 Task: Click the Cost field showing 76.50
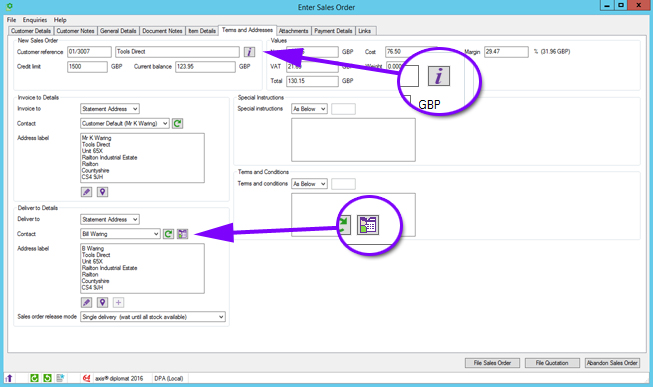pyautogui.click(x=411, y=52)
